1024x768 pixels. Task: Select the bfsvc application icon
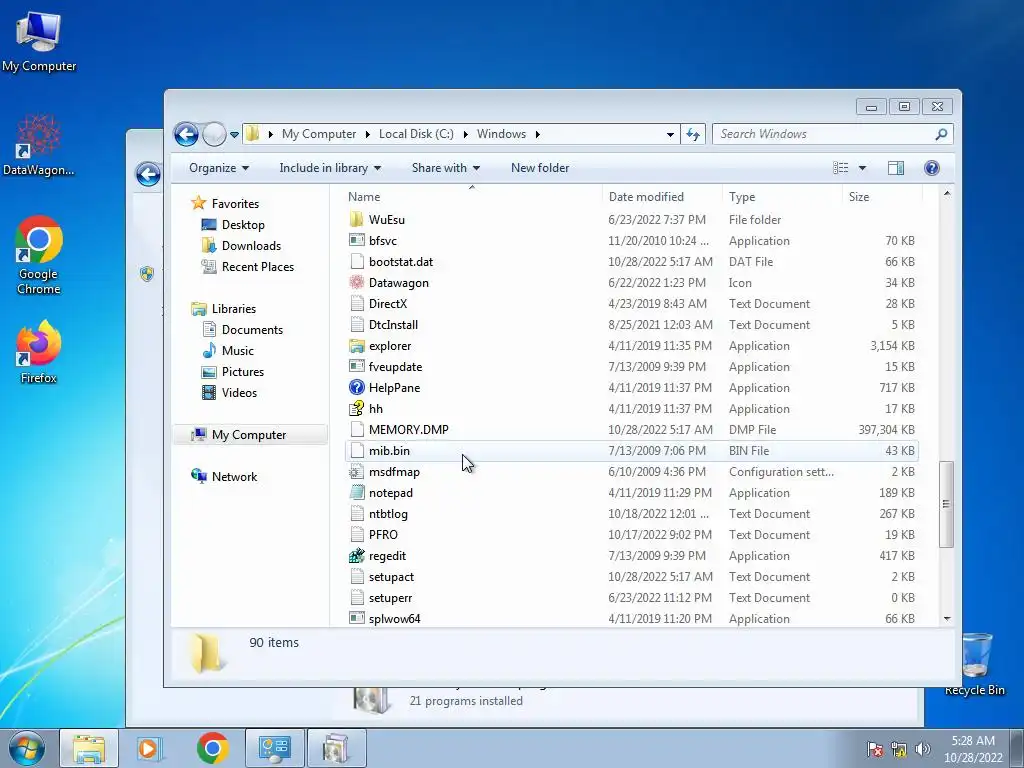click(357, 240)
